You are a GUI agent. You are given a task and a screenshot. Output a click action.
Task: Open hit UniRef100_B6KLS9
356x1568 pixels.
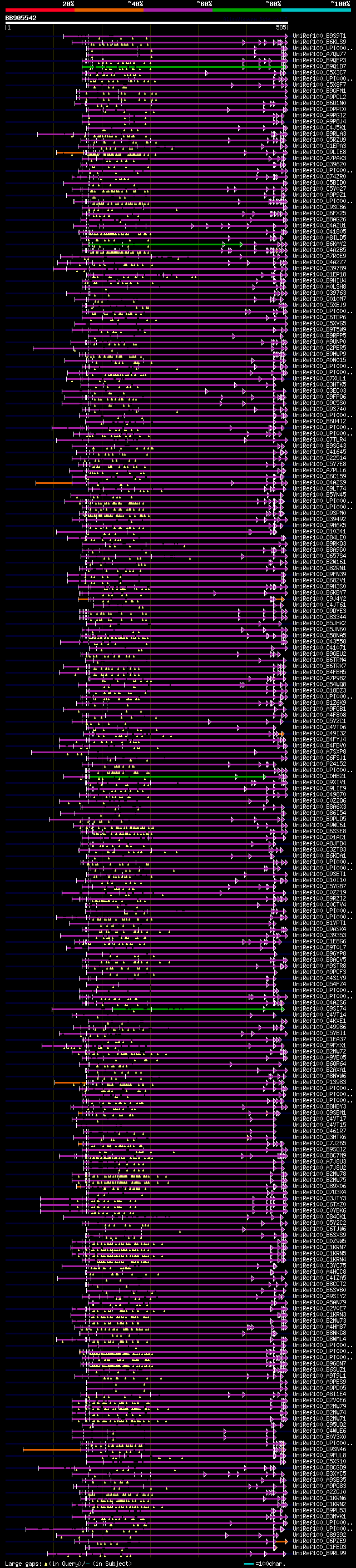[x=319, y=42]
